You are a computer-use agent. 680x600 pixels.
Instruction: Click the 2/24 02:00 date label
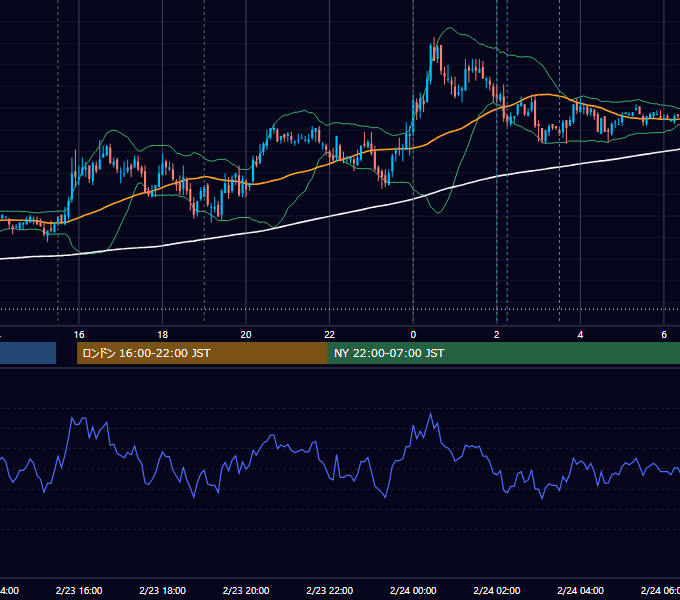tap(497, 590)
